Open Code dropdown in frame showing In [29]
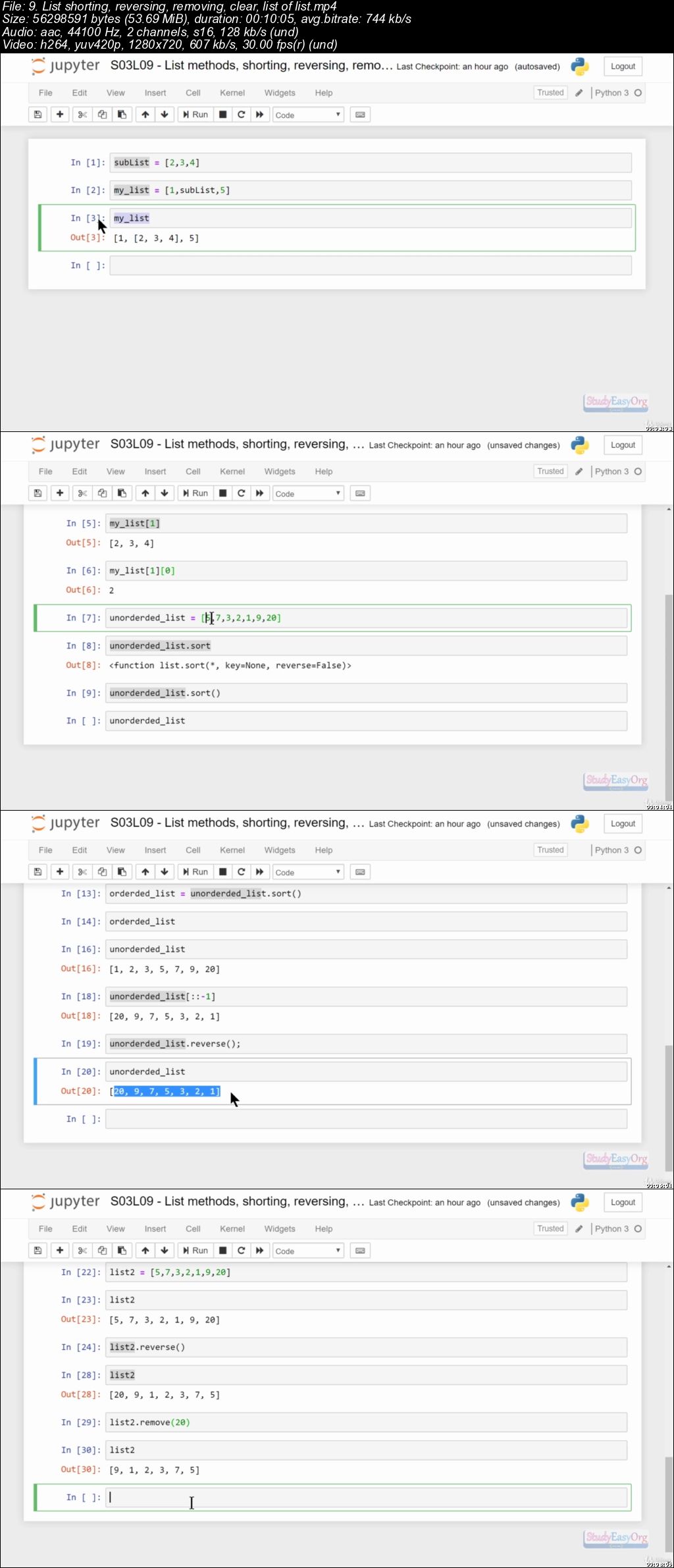The image size is (674, 1568). (x=308, y=1251)
